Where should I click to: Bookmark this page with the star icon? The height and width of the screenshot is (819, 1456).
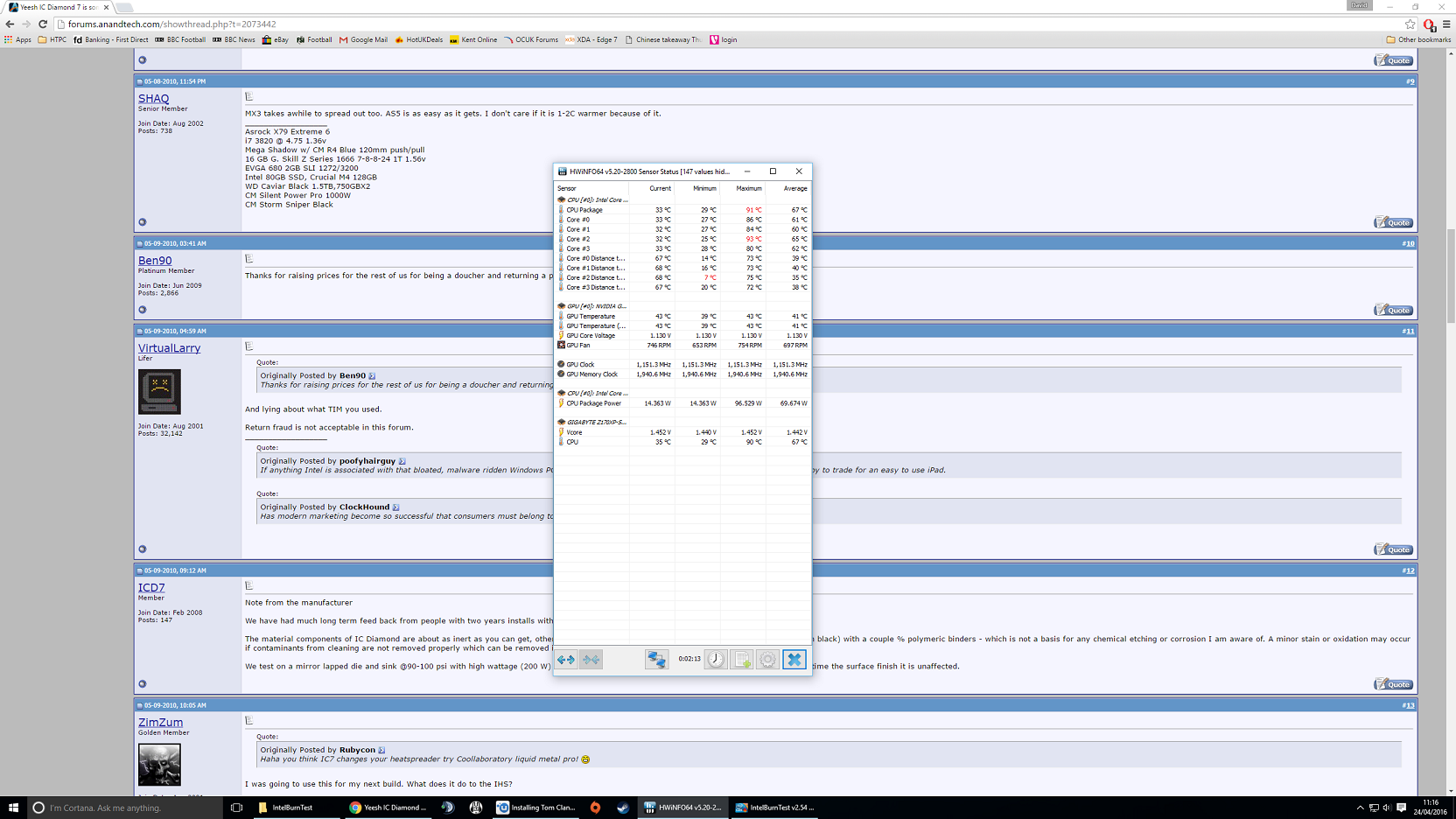[1410, 24]
